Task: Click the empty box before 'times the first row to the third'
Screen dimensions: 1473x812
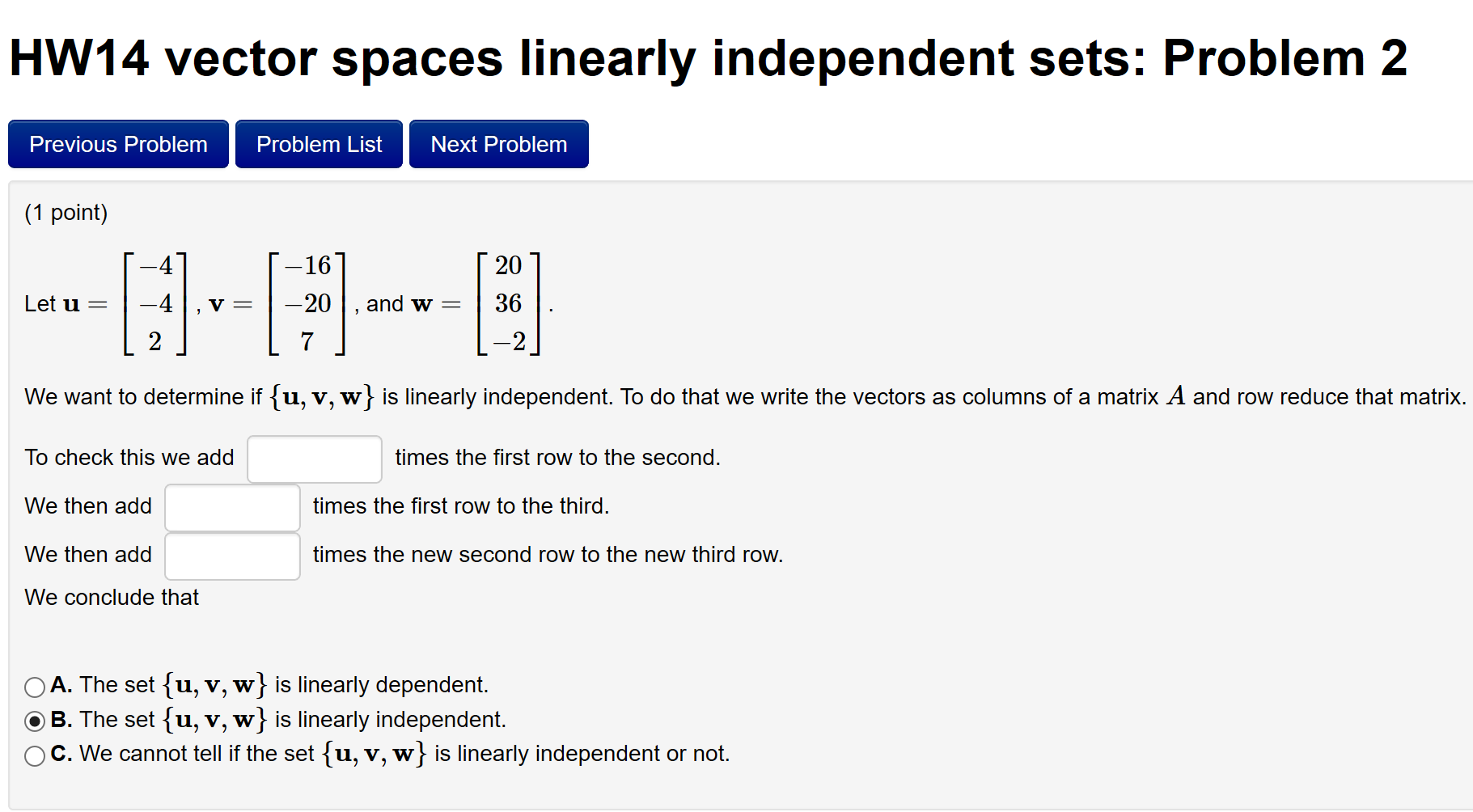Action: (231, 506)
